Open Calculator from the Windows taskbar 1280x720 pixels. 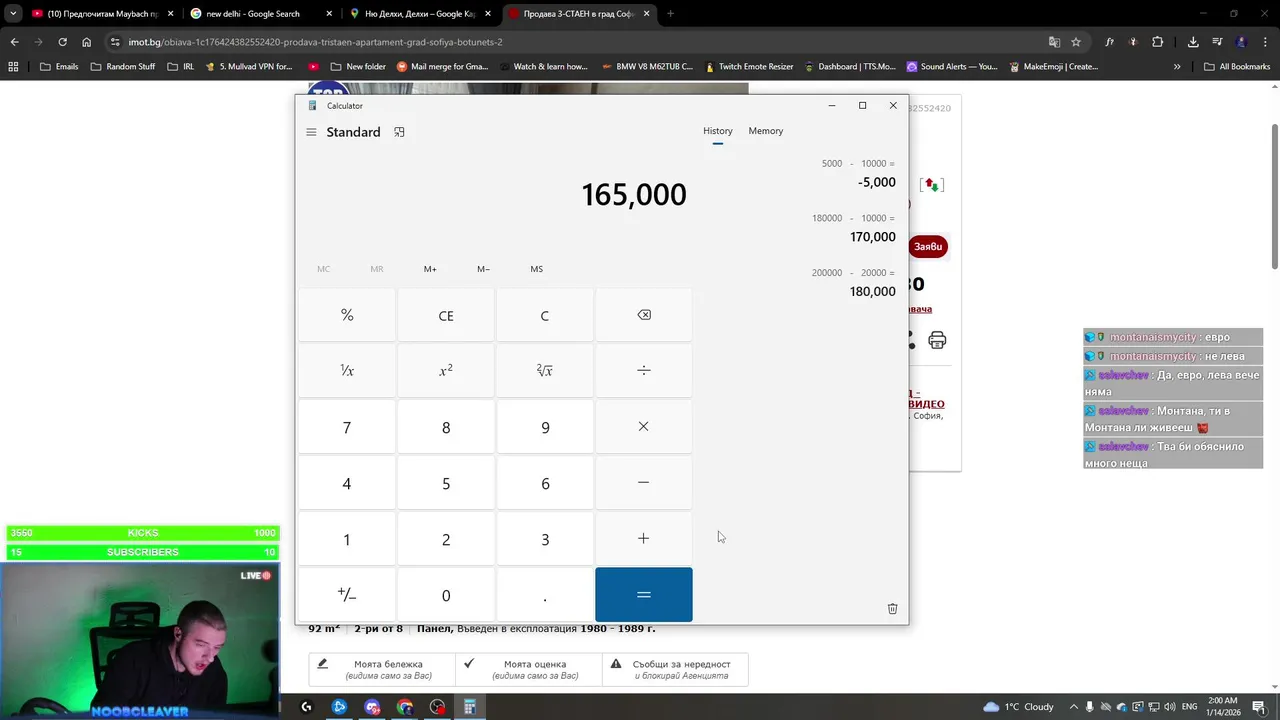(469, 707)
